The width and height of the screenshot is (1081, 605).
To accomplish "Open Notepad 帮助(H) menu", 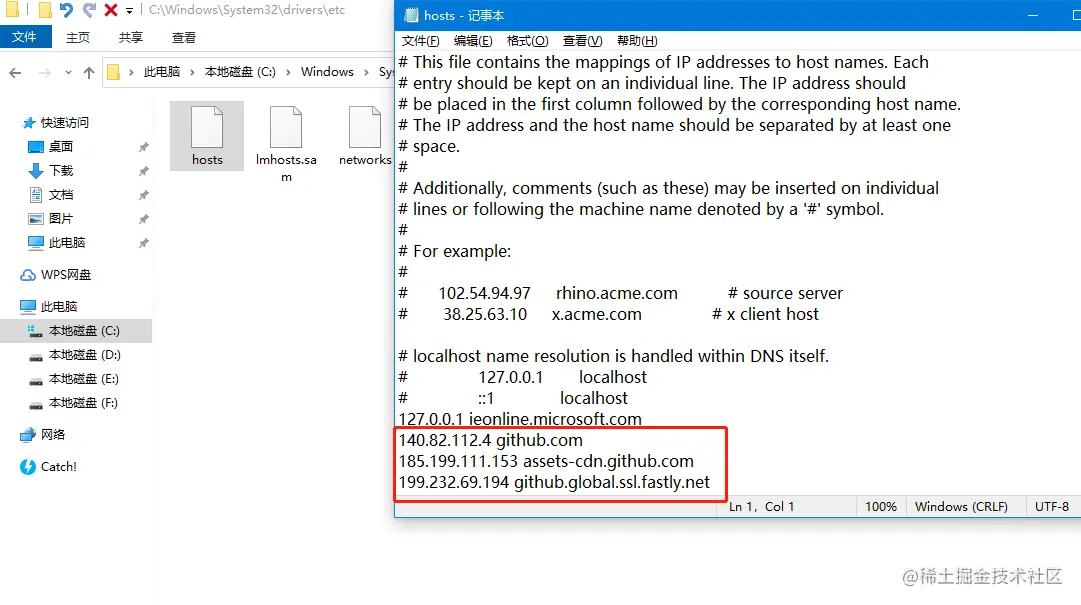I will pos(637,41).
